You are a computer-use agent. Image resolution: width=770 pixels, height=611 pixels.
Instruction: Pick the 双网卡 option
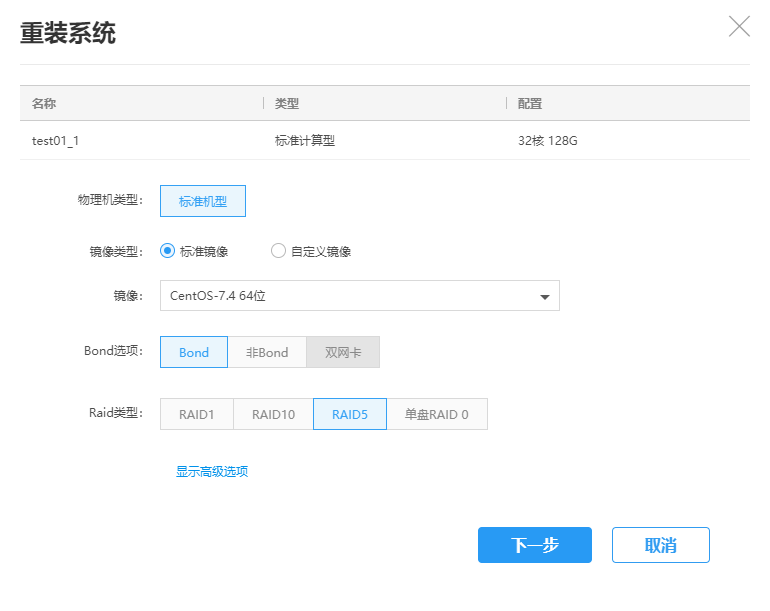click(x=343, y=352)
